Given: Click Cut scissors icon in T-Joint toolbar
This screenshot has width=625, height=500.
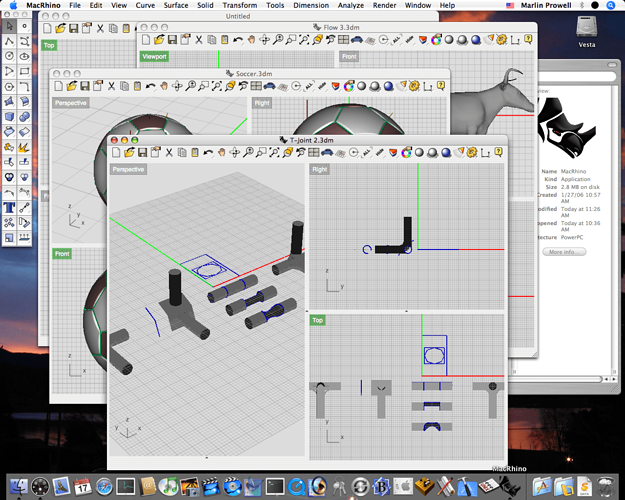Looking at the screenshot, I should (169, 152).
